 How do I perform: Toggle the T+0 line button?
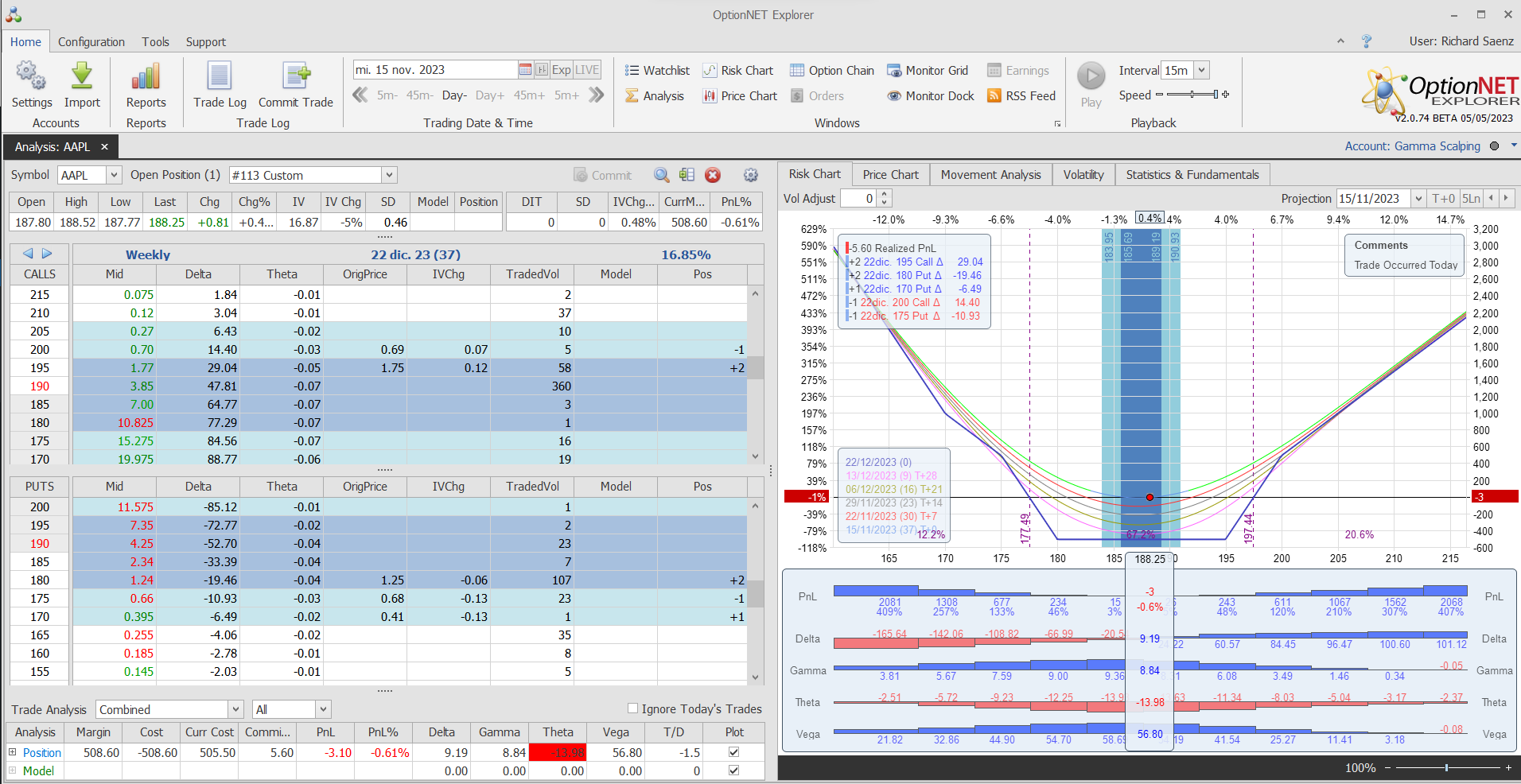pyautogui.click(x=1443, y=198)
